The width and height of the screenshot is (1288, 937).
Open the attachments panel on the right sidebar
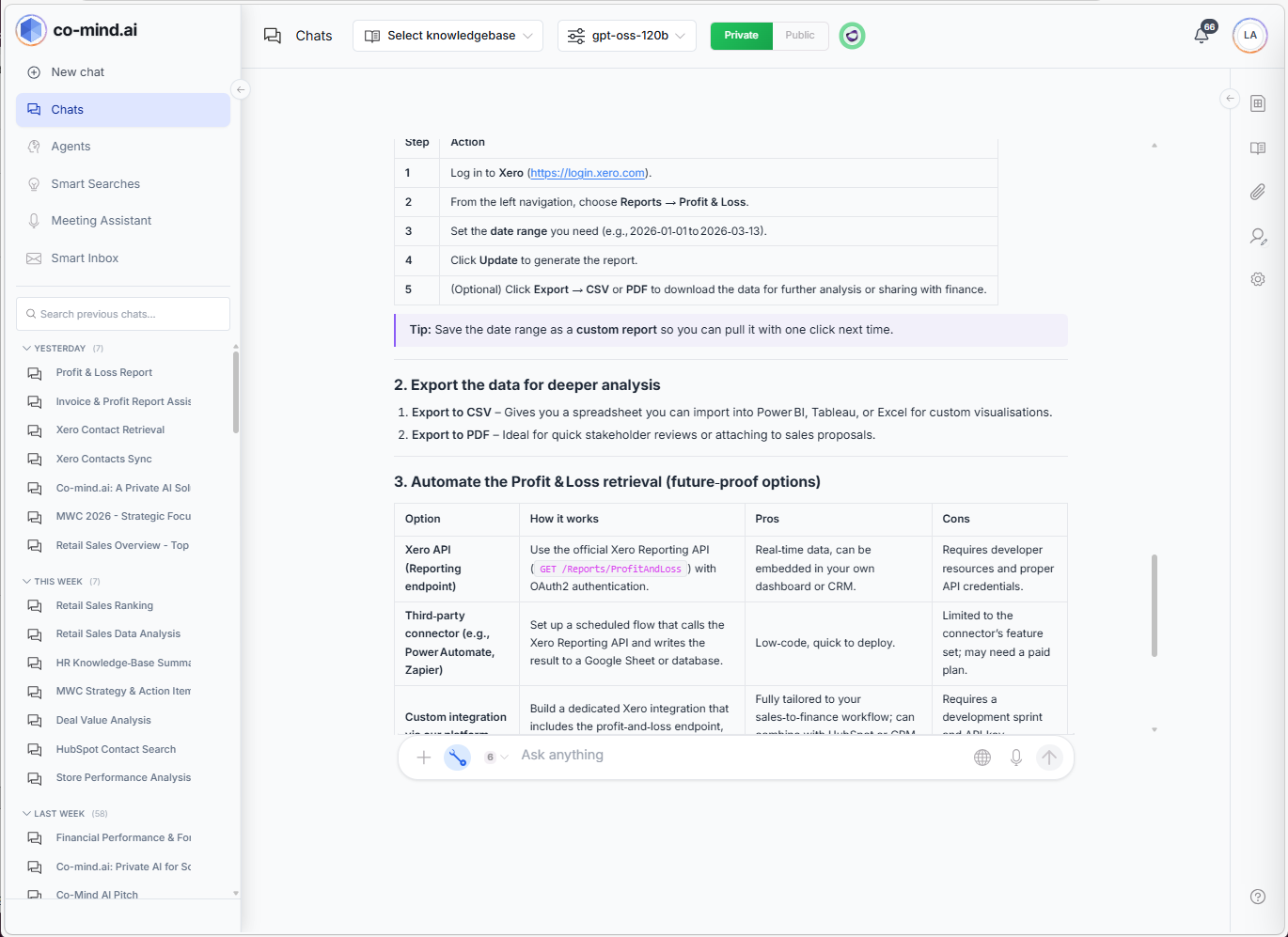coord(1258,192)
